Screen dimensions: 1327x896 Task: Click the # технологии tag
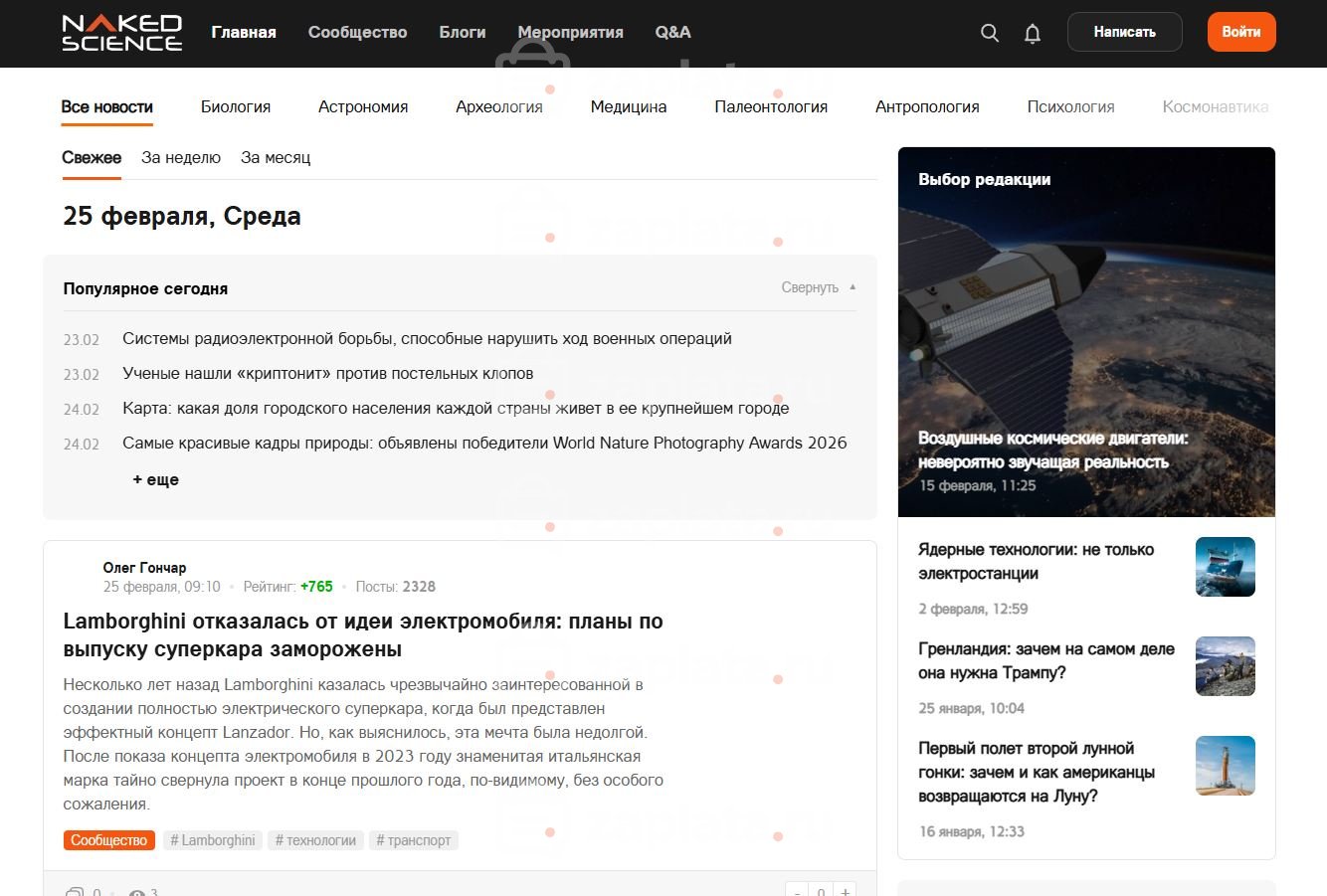(x=315, y=840)
